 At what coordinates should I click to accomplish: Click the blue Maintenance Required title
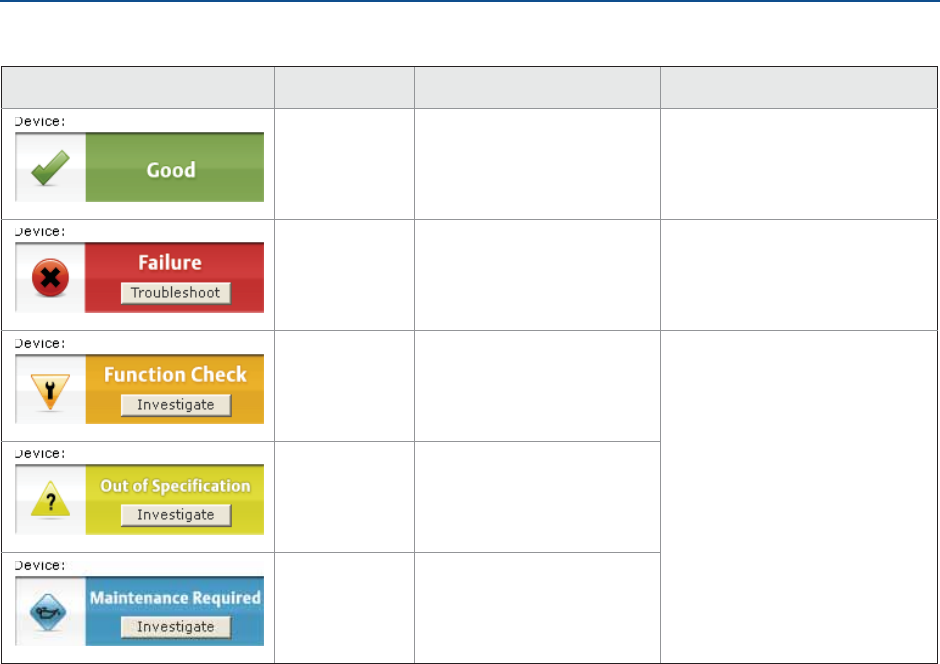coord(175,598)
